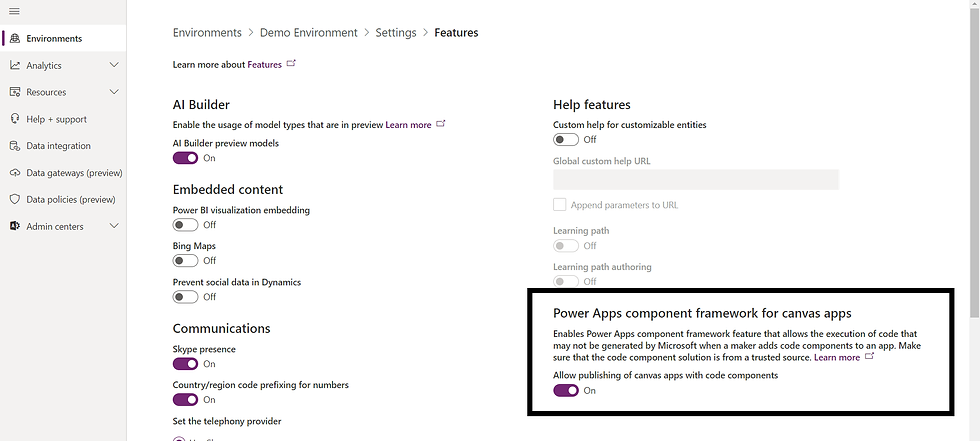The height and width of the screenshot is (441, 980).
Task: Enable Power BI visualization embedding toggle
Action: click(x=185, y=225)
